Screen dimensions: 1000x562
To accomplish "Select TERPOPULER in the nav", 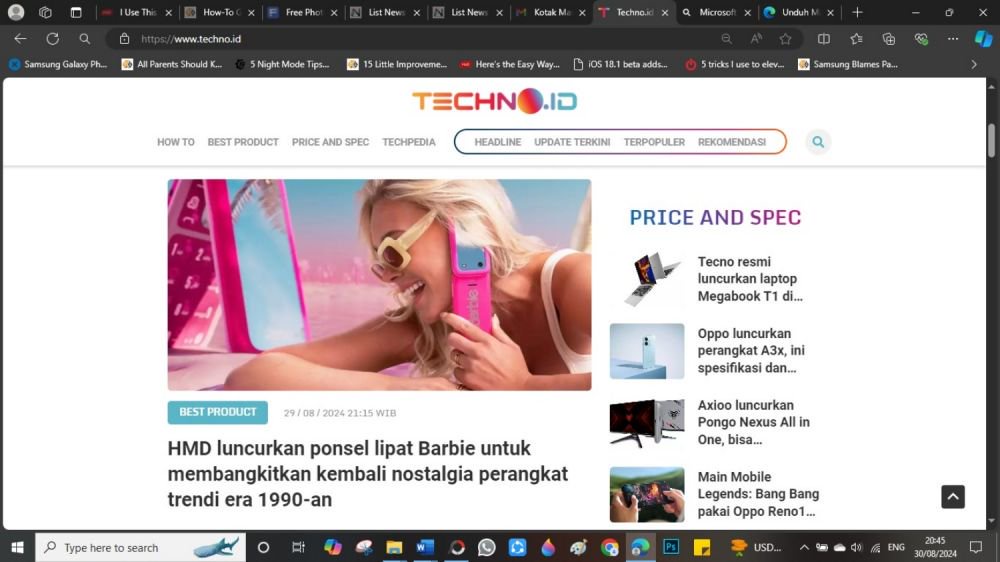I will coord(654,142).
